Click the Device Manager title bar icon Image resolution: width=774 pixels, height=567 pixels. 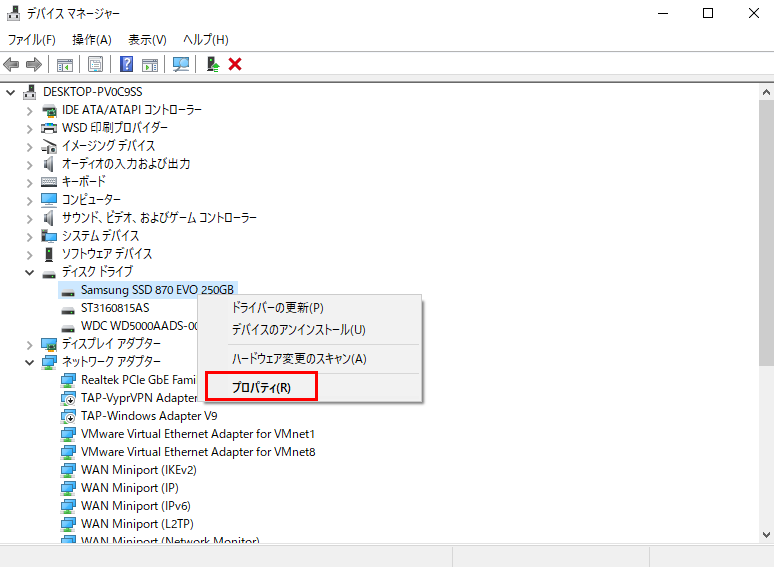[x=13, y=13]
